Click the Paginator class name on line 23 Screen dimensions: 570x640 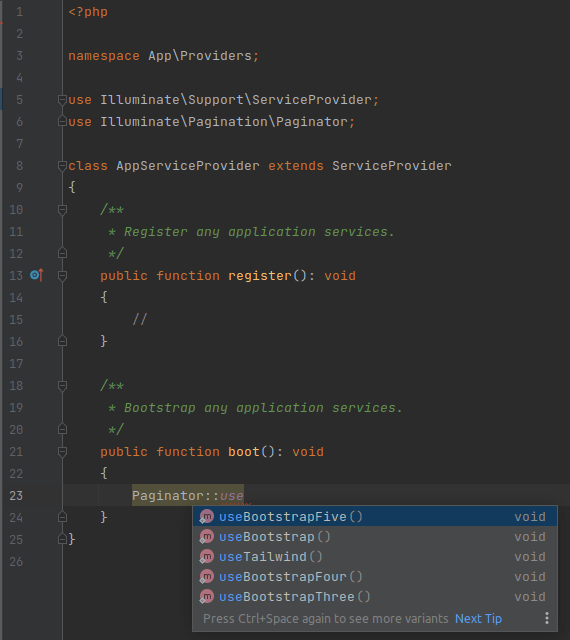(167, 496)
